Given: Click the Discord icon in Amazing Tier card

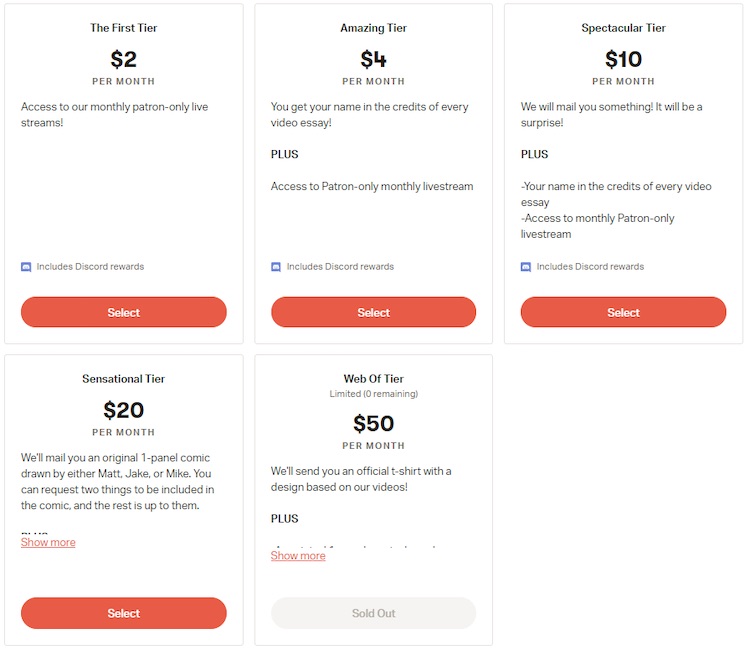Looking at the screenshot, I should (x=276, y=267).
